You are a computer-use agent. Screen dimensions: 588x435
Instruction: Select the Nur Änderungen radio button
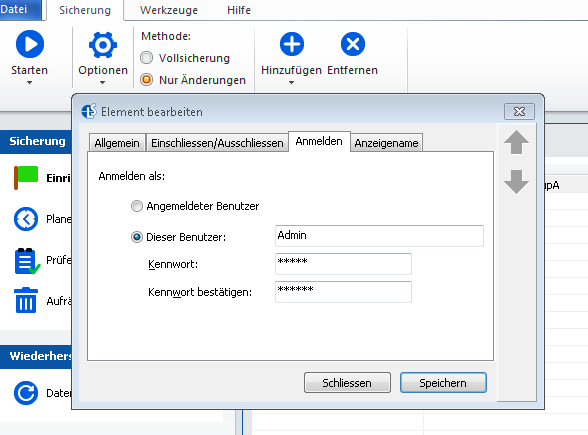click(146, 80)
